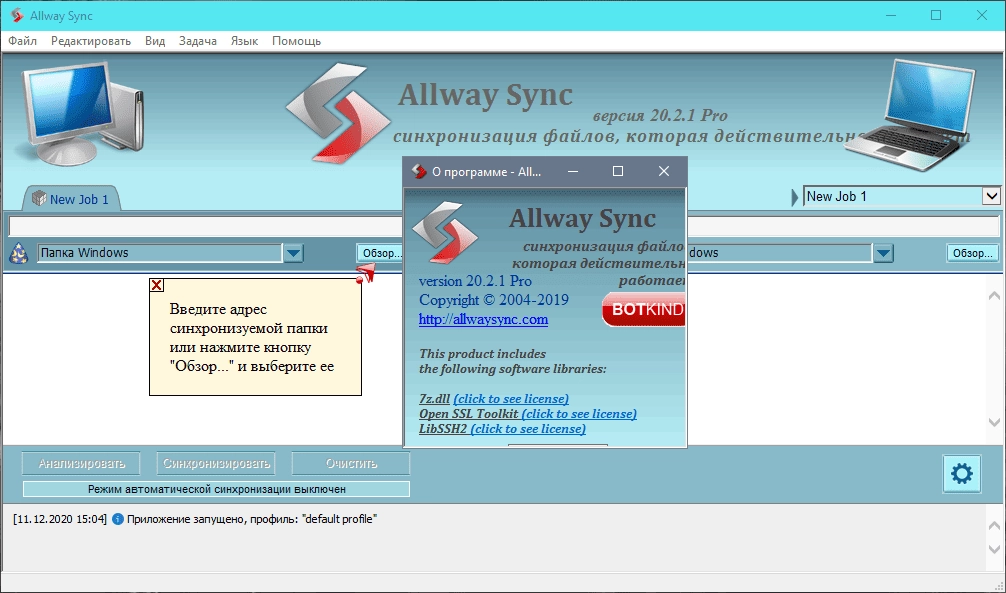The width and height of the screenshot is (1006, 593).
Task: Maximize the О программе dialog
Action: [x=618, y=171]
